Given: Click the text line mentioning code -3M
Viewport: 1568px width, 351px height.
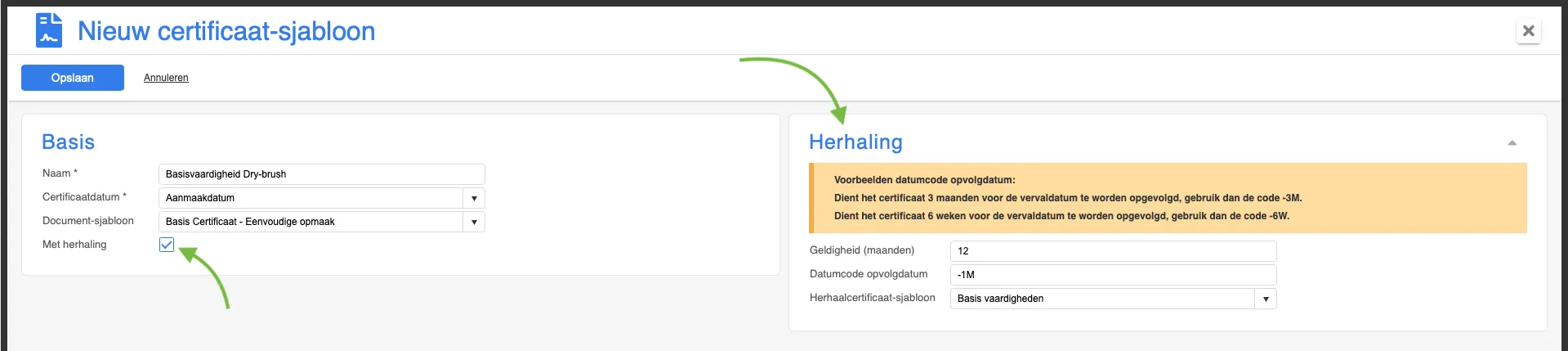Looking at the screenshot, I should click(x=1068, y=198).
